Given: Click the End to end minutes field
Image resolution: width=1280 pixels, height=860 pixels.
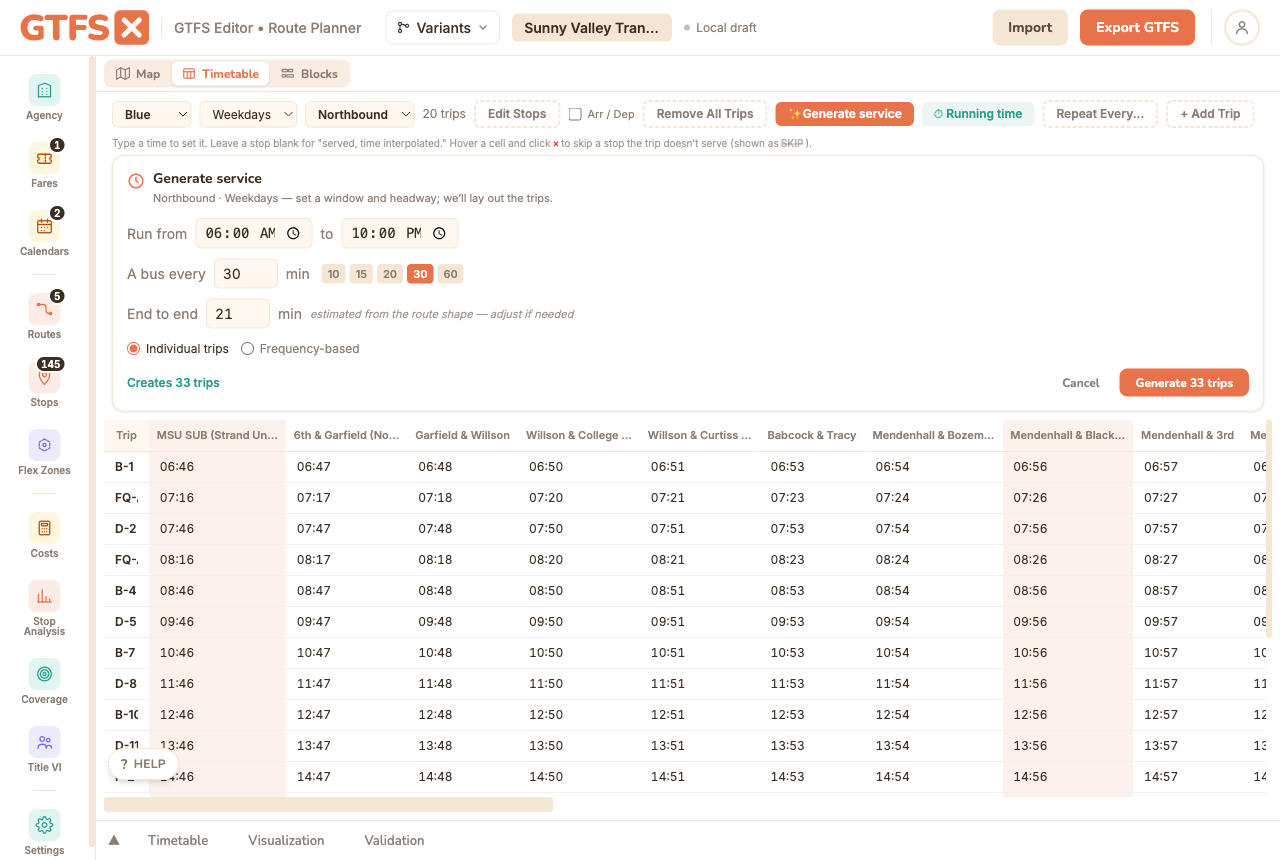Looking at the screenshot, I should point(238,314).
